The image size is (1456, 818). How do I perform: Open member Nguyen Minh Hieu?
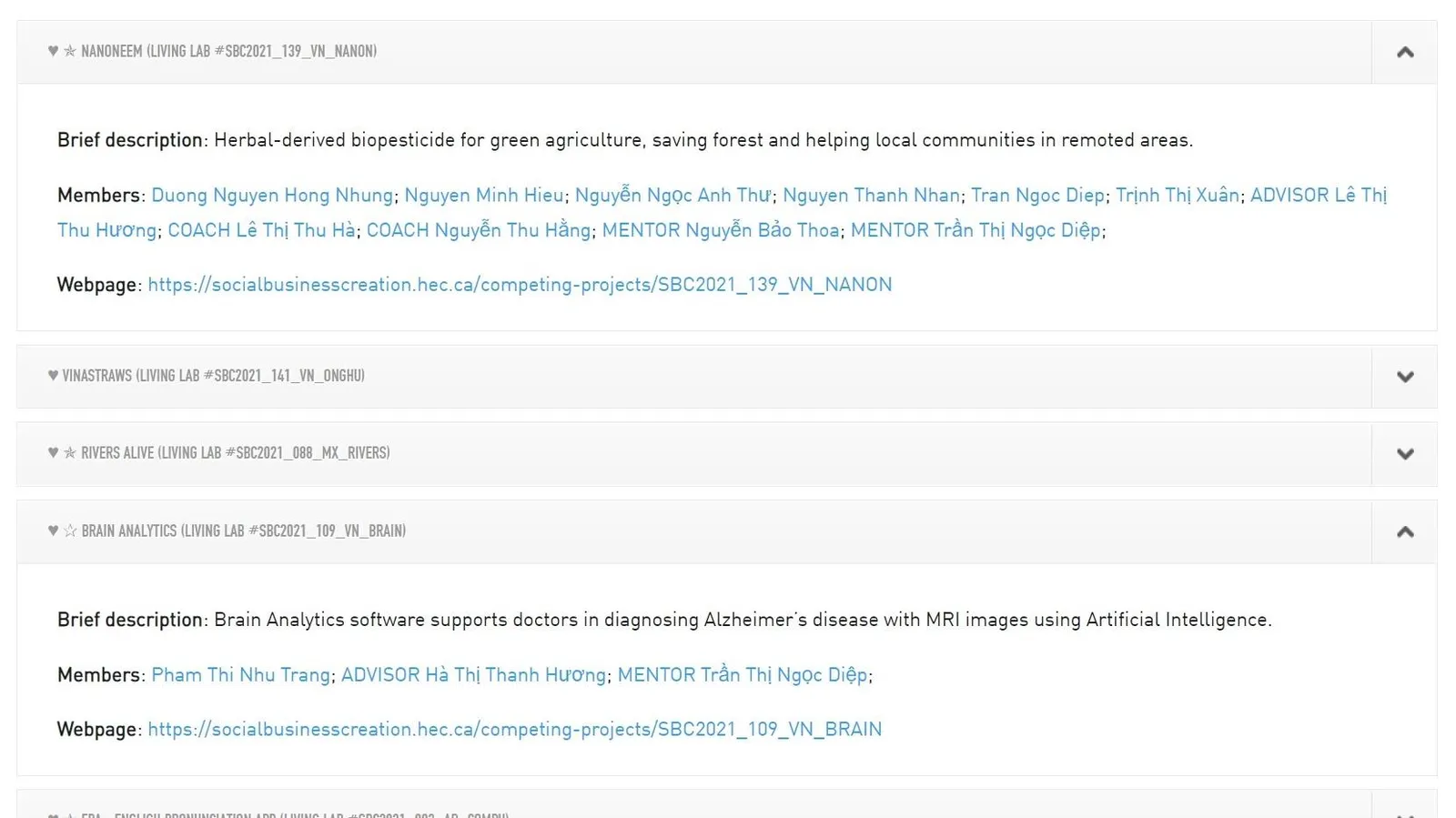[x=484, y=196]
